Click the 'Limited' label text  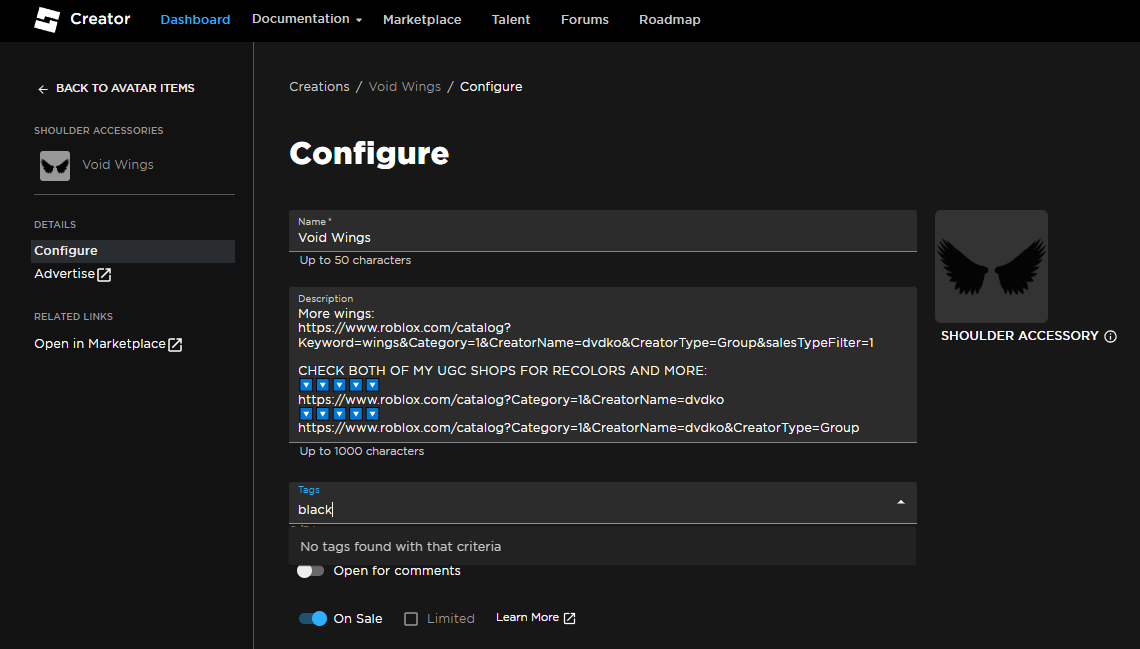451,618
